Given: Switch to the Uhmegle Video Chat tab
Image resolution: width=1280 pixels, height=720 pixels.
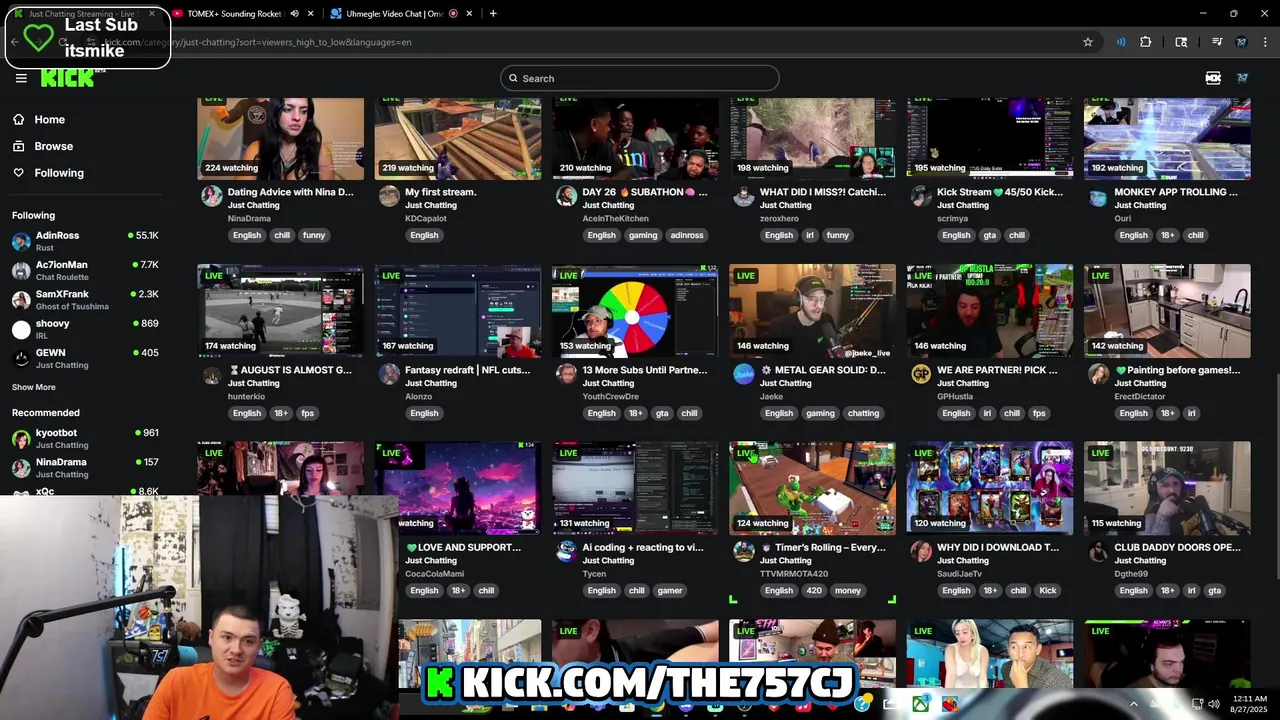Looking at the screenshot, I should [392, 14].
